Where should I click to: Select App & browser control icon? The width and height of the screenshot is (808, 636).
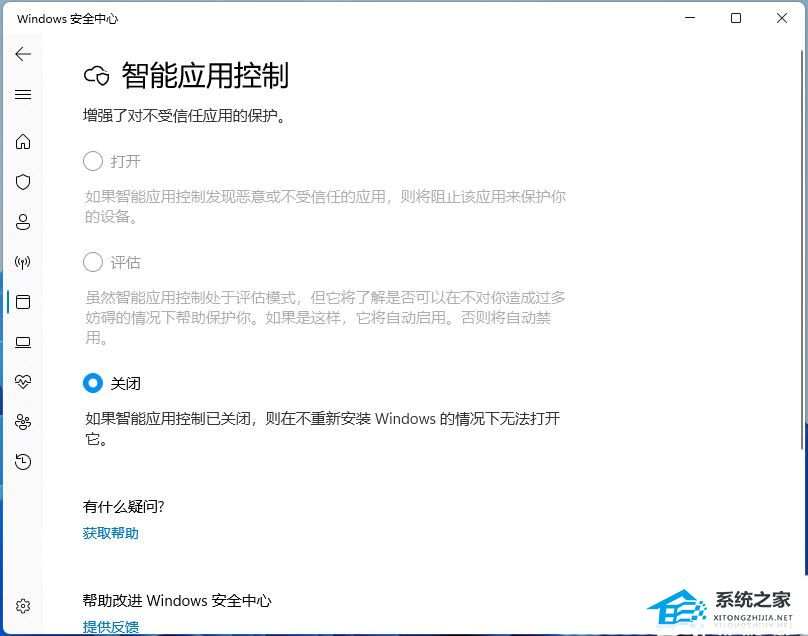point(23,302)
